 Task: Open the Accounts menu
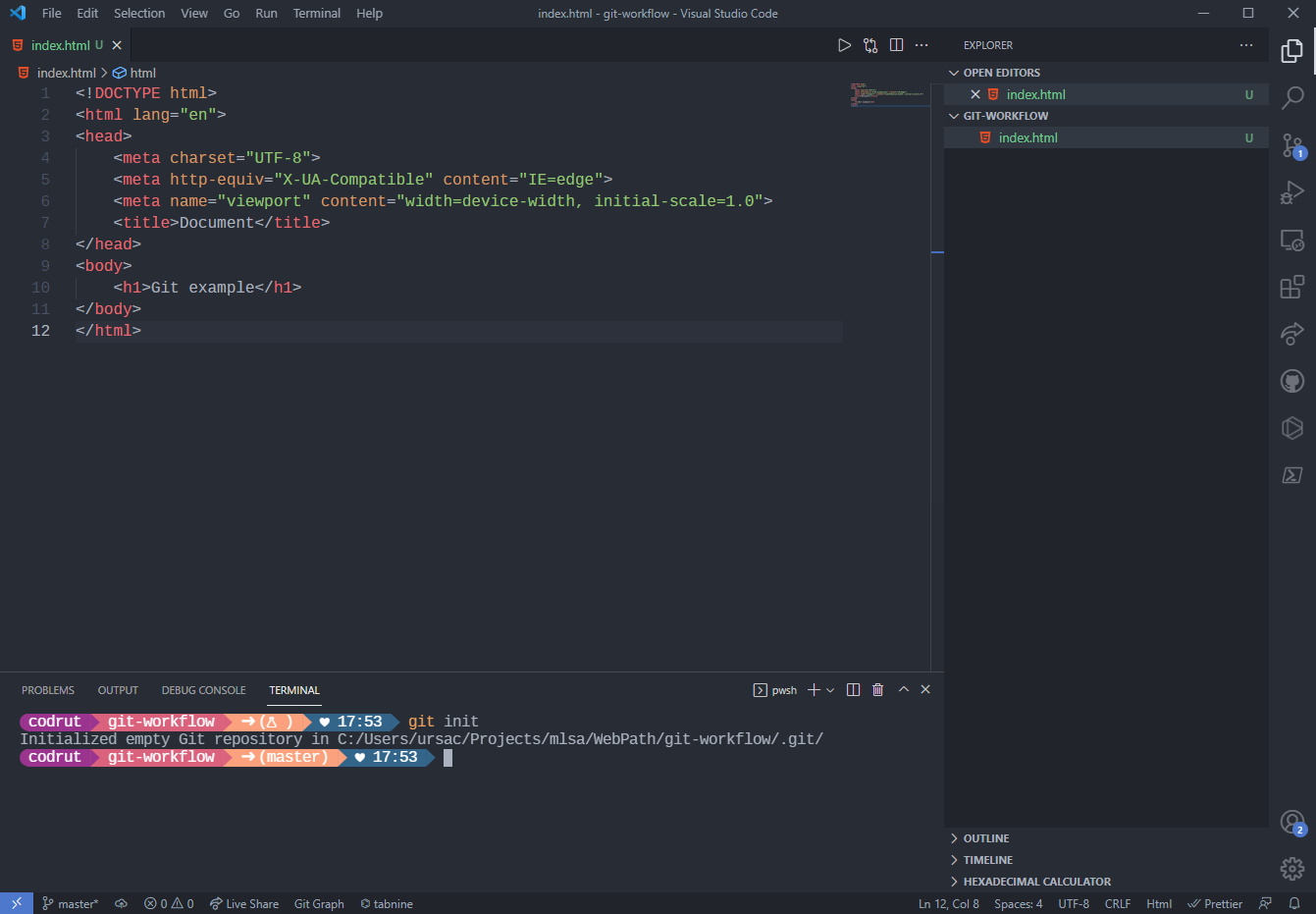point(1292,822)
